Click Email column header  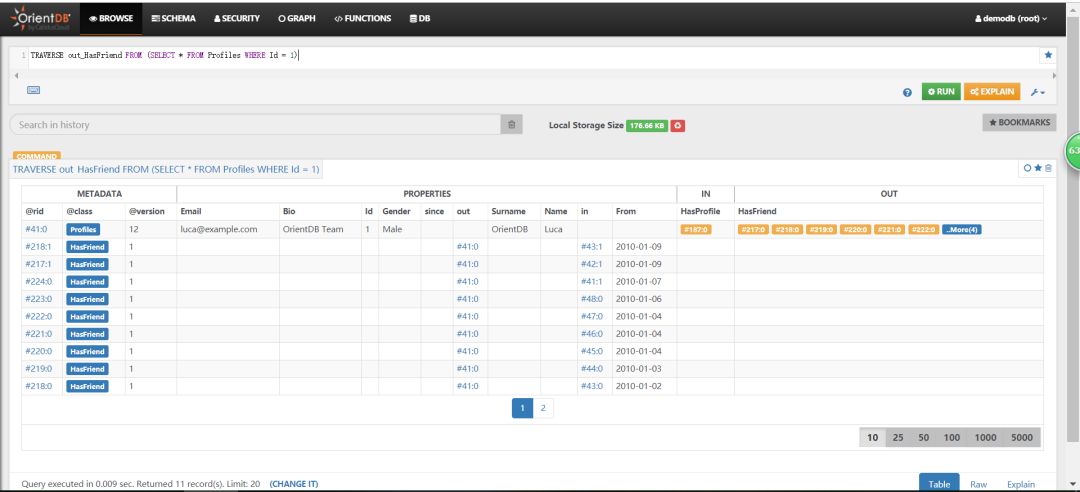coord(190,212)
